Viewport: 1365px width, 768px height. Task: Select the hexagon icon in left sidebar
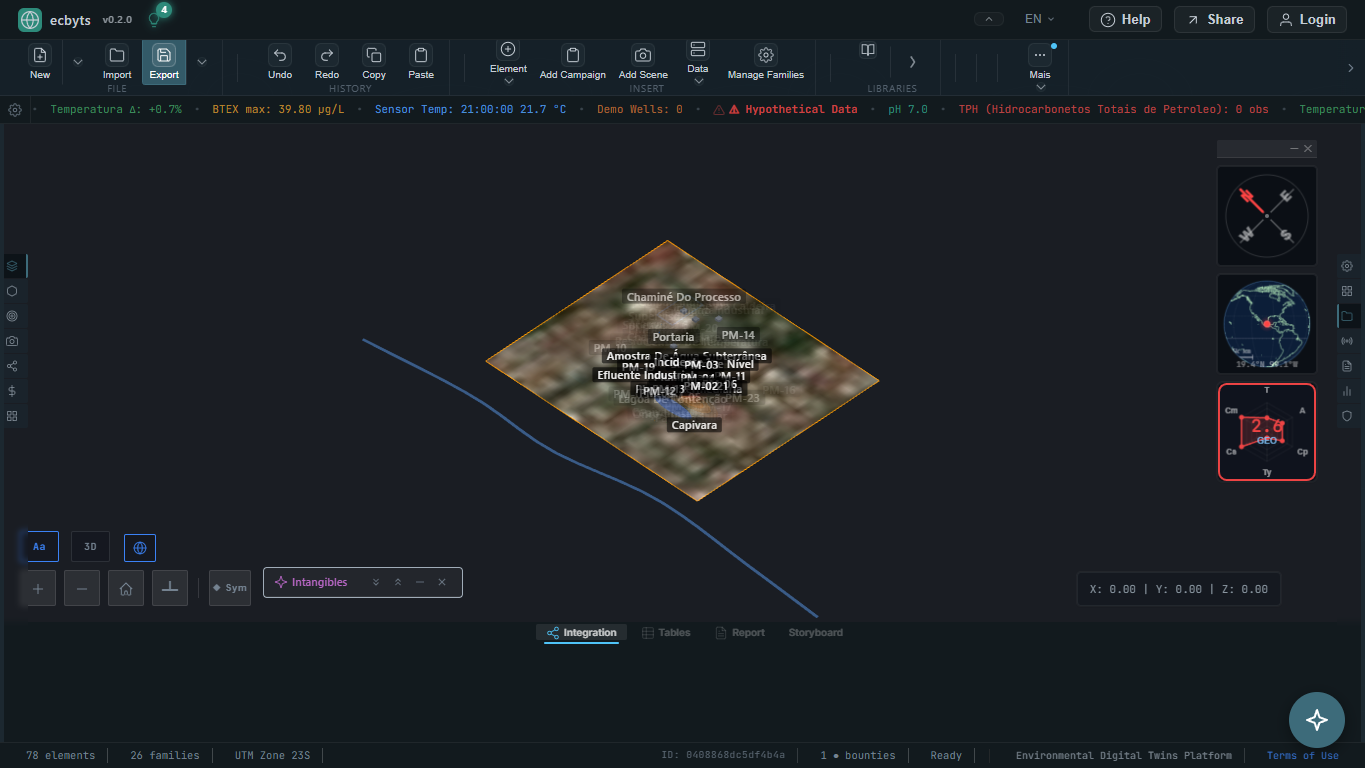[x=12, y=291]
